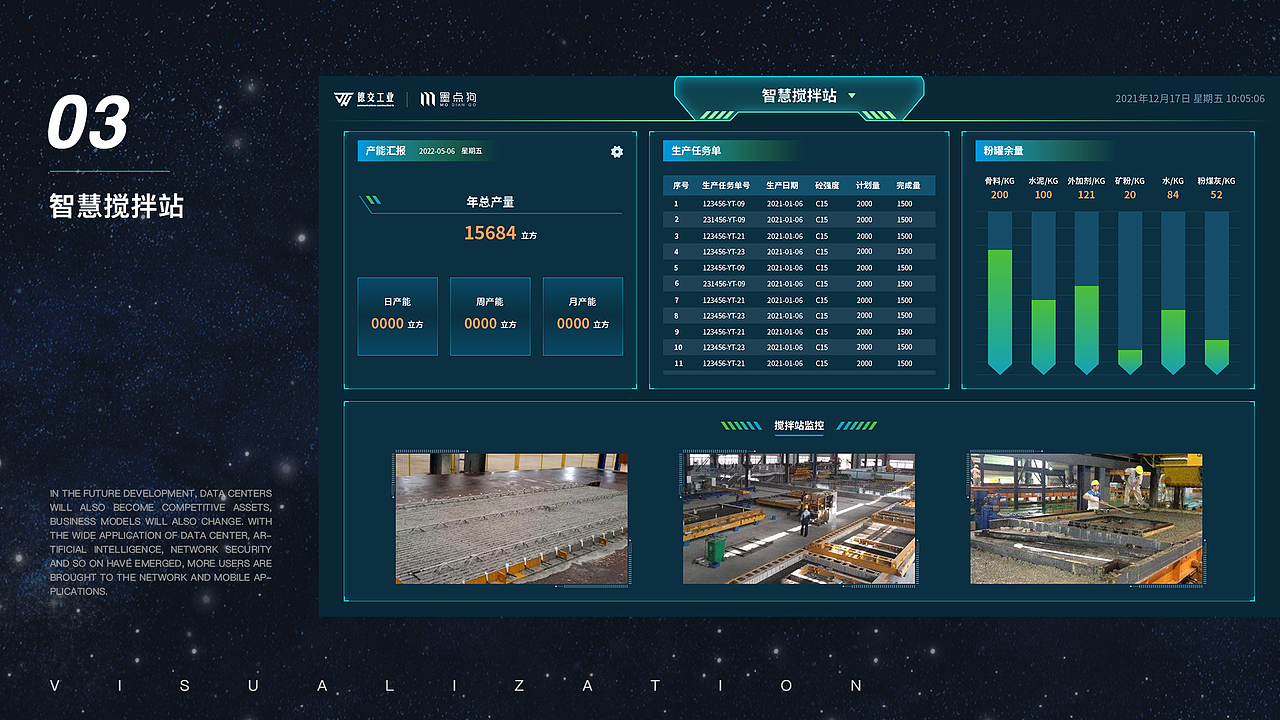The image size is (1280, 720).
Task: Select the 周产能 capacity card
Action: [x=490, y=316]
